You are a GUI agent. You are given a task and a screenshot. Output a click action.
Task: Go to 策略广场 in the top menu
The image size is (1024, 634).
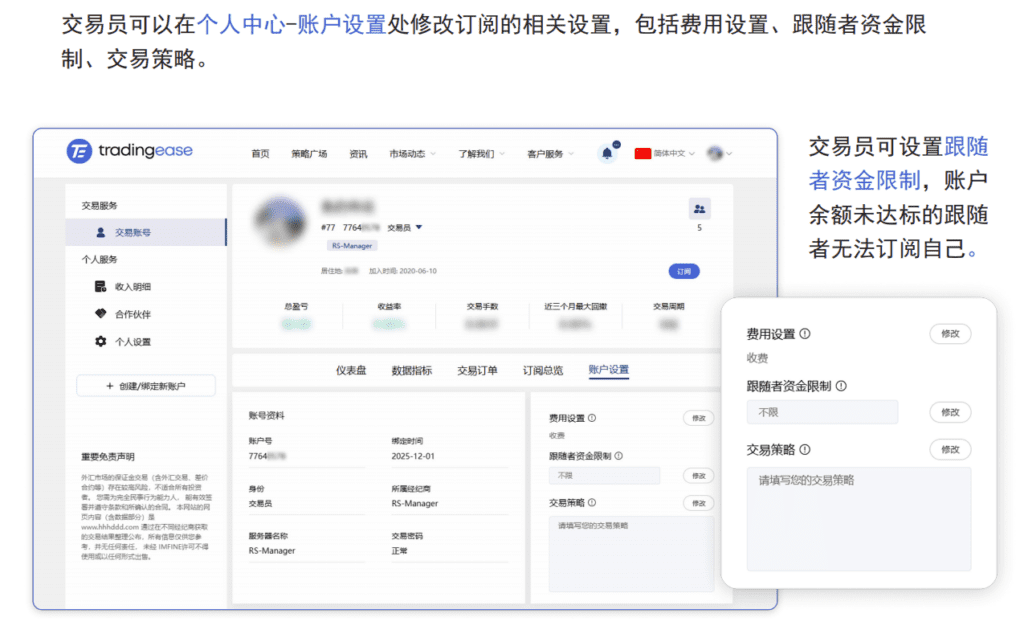pyautogui.click(x=309, y=153)
